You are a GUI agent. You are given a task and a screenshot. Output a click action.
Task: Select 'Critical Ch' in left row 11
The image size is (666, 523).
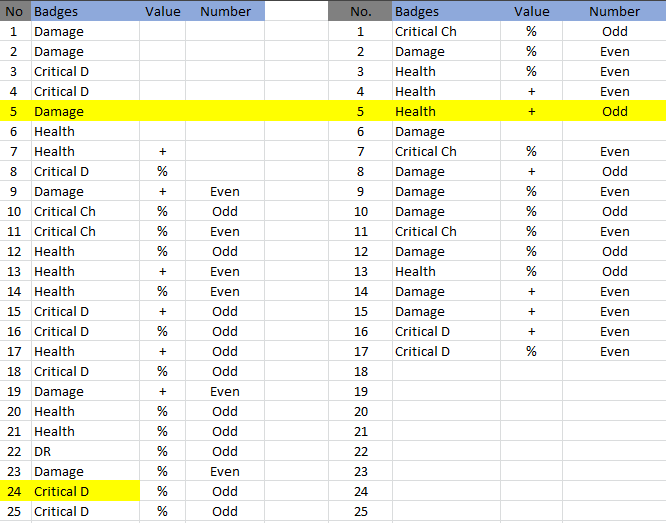(x=85, y=231)
